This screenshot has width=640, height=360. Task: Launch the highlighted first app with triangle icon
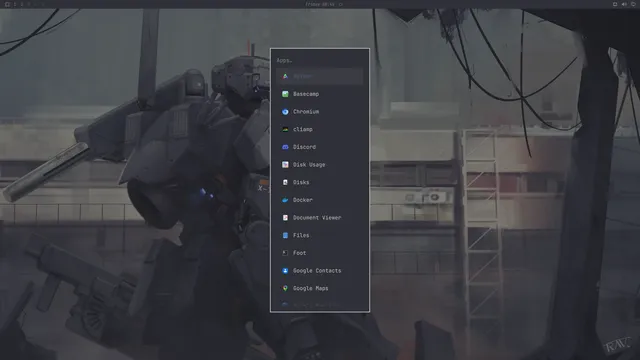coord(285,76)
